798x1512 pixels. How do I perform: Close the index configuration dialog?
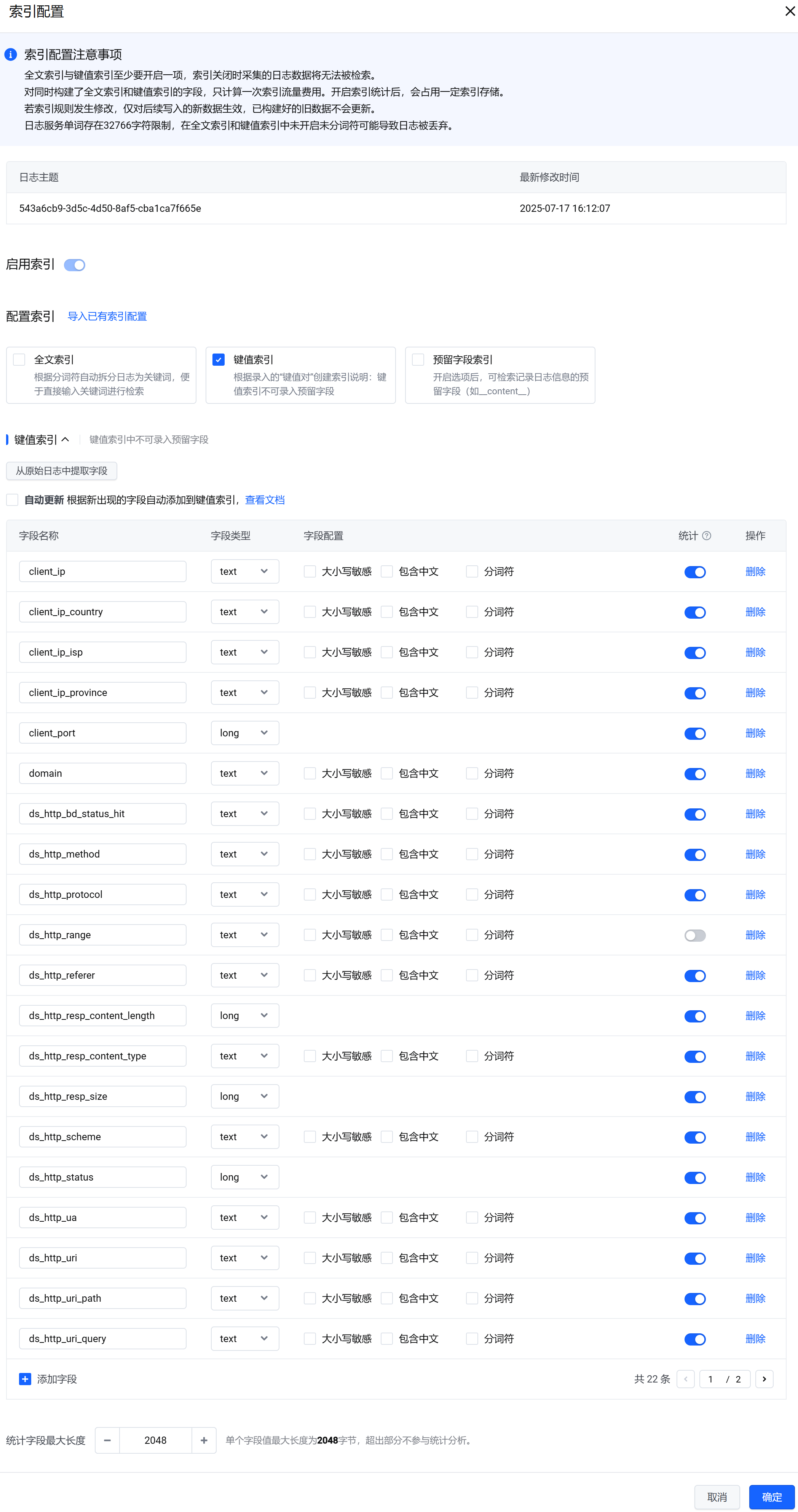tap(790, 11)
